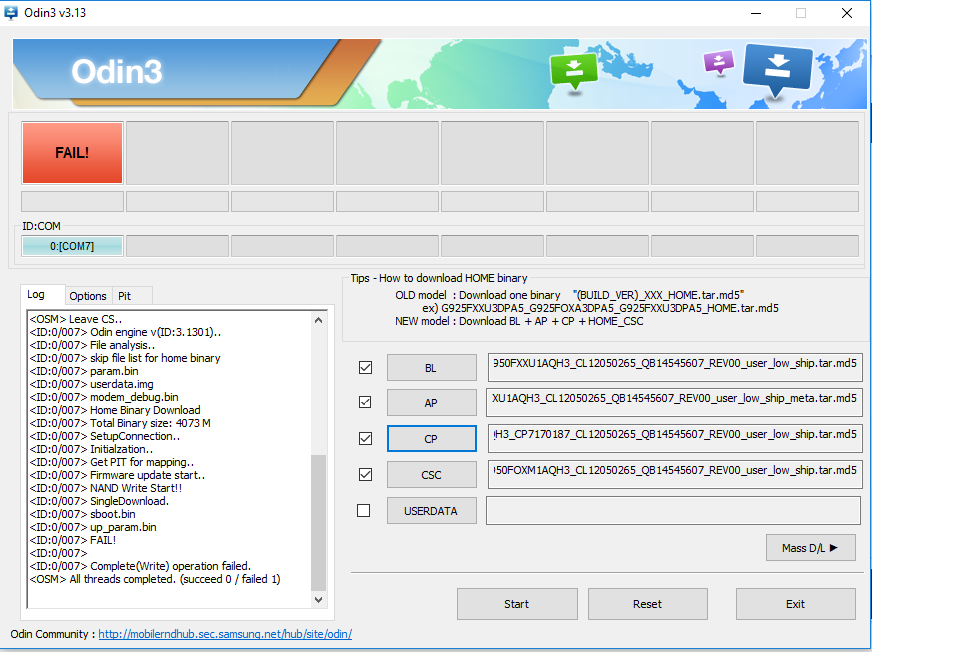Click the 'NAND Write Start!!' log line
960x652 pixels.
point(106,488)
